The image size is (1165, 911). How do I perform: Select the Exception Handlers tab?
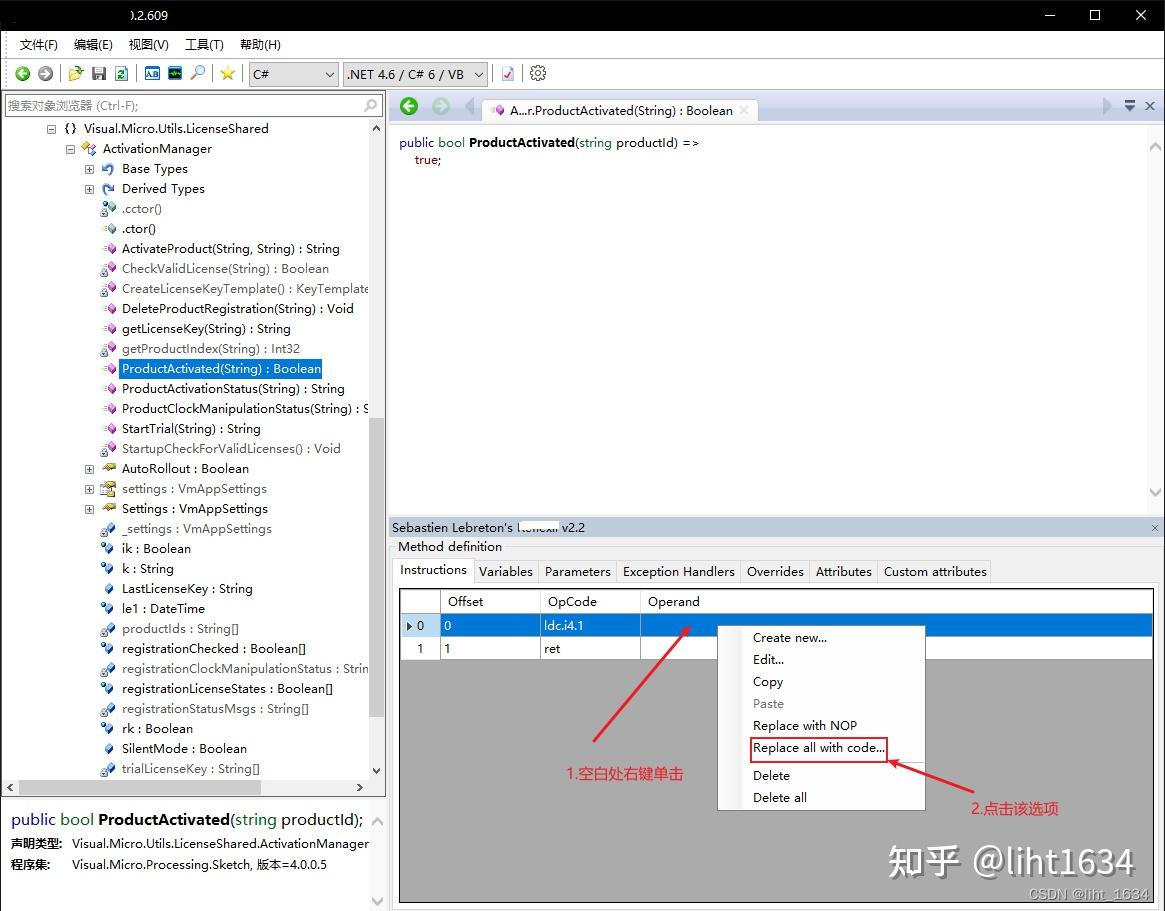pos(678,571)
